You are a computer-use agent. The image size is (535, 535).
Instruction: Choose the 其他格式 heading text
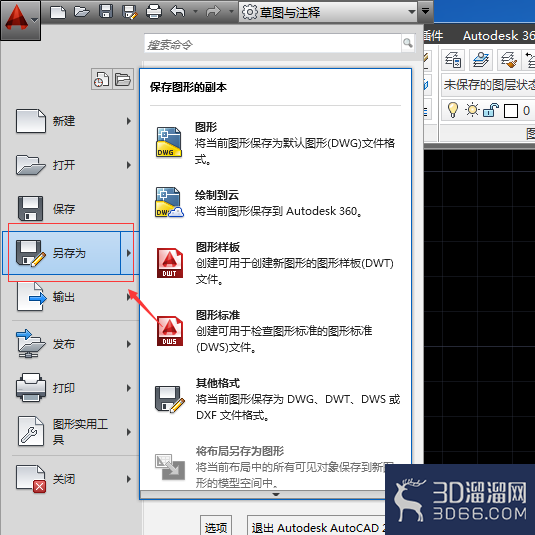[x=218, y=383]
